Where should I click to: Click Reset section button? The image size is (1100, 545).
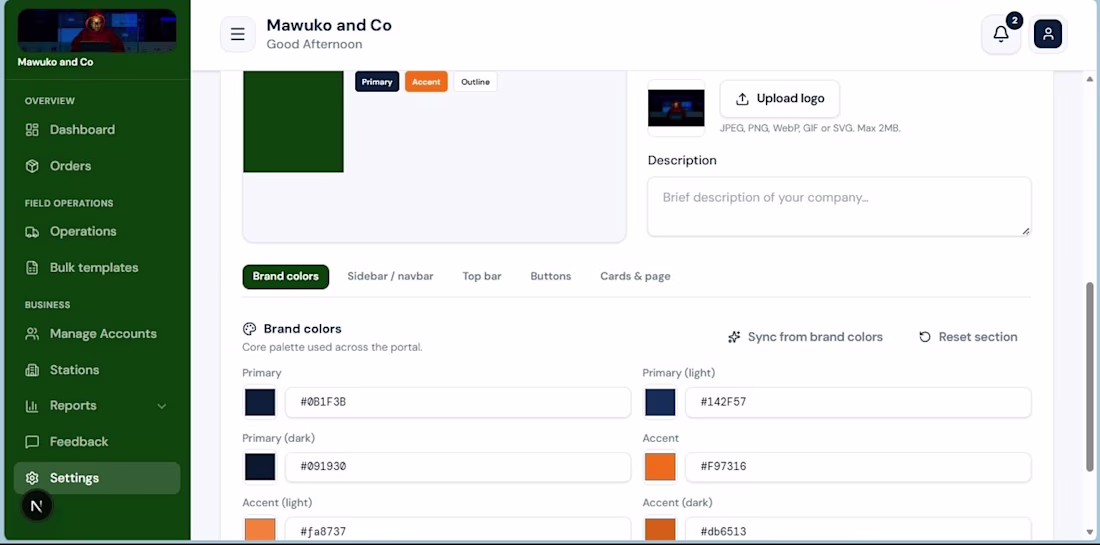(968, 337)
